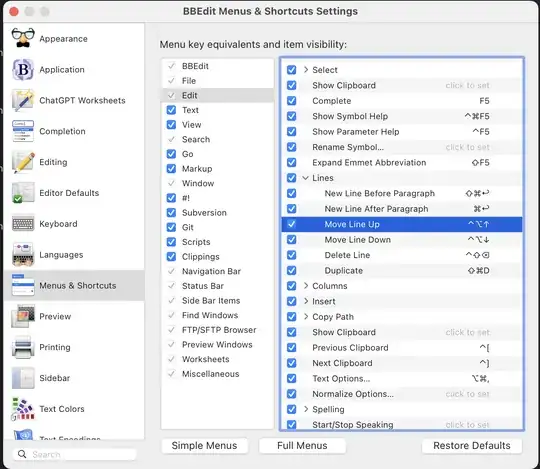Click the Simple Menus button
The height and width of the screenshot is (469, 540).
pyautogui.click(x=205, y=446)
